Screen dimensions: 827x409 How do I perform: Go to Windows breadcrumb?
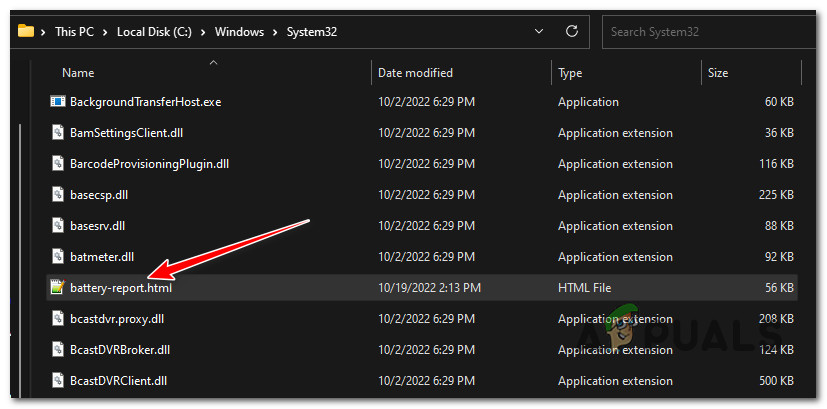pos(239,32)
